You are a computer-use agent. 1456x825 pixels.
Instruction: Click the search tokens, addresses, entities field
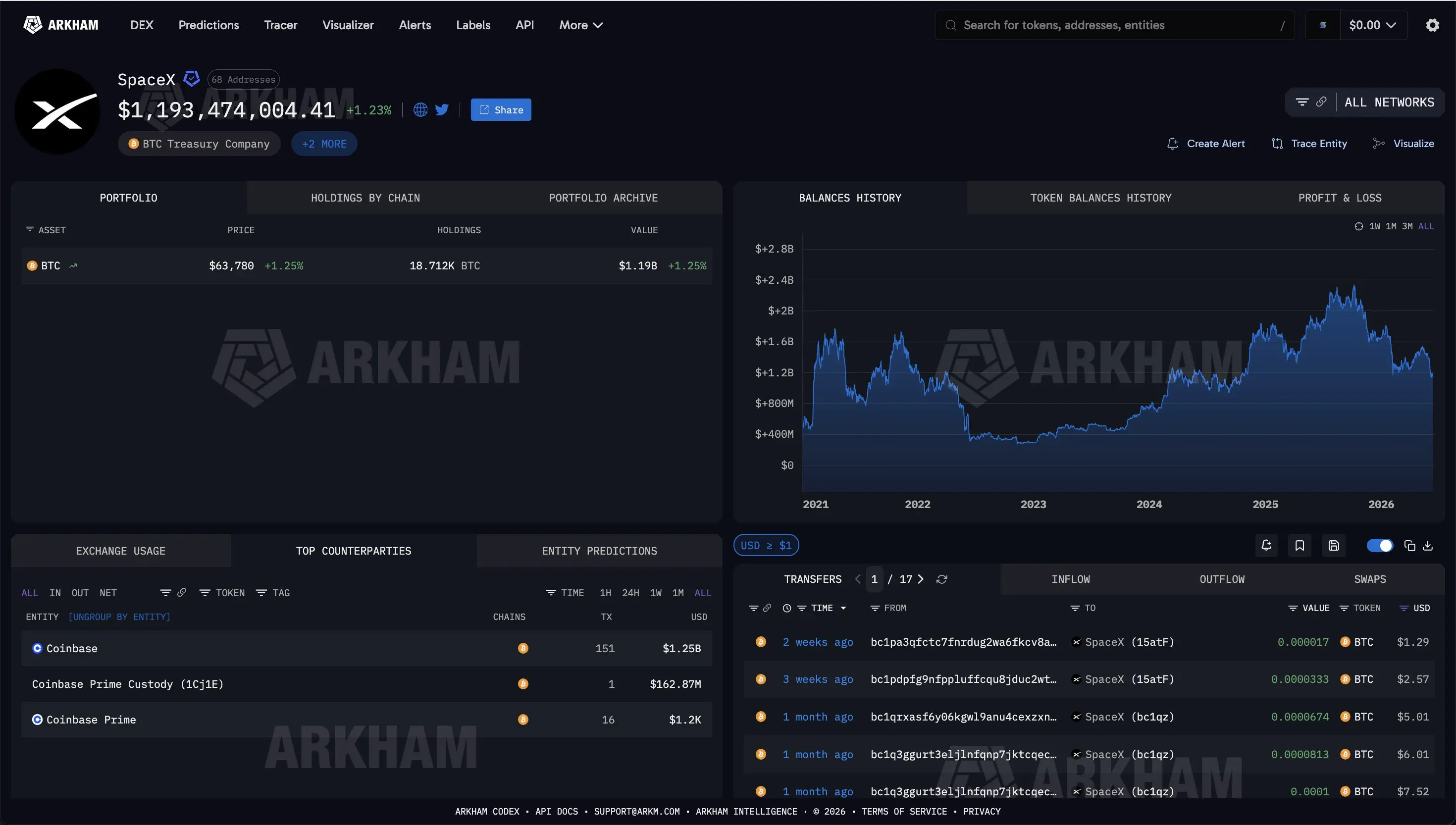tap(1114, 25)
